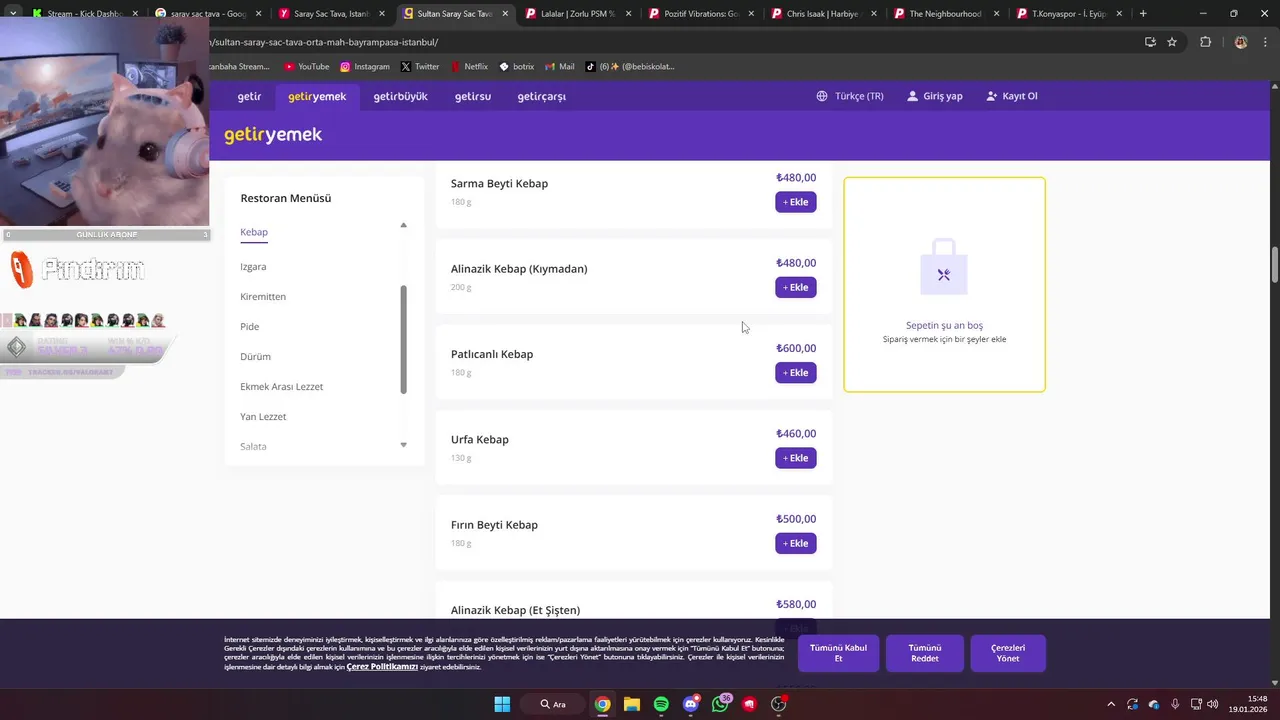Open the Chrome profile avatar
Screen dimensions: 1280x720
point(1241,42)
